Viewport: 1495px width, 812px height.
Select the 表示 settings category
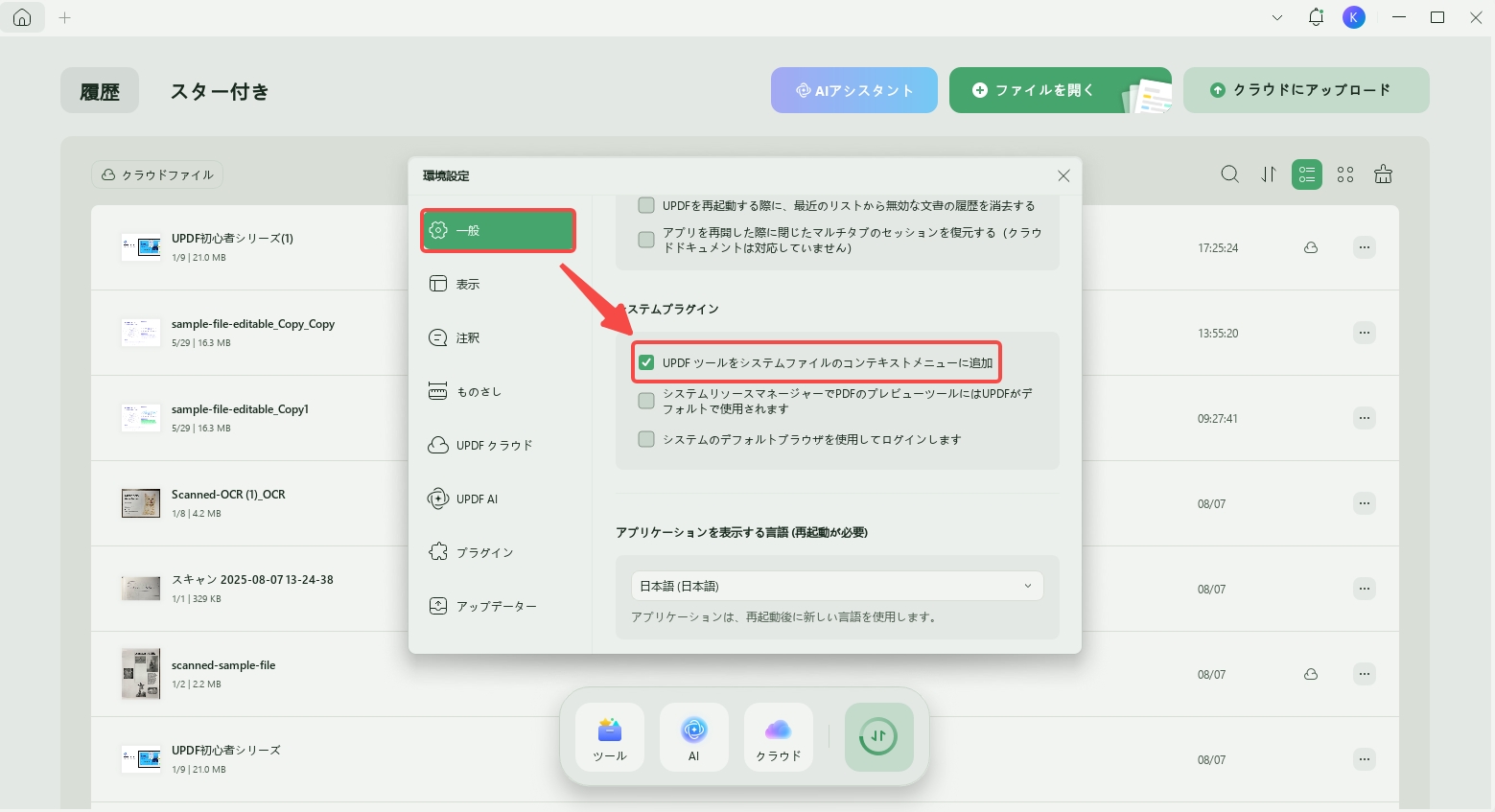499,284
